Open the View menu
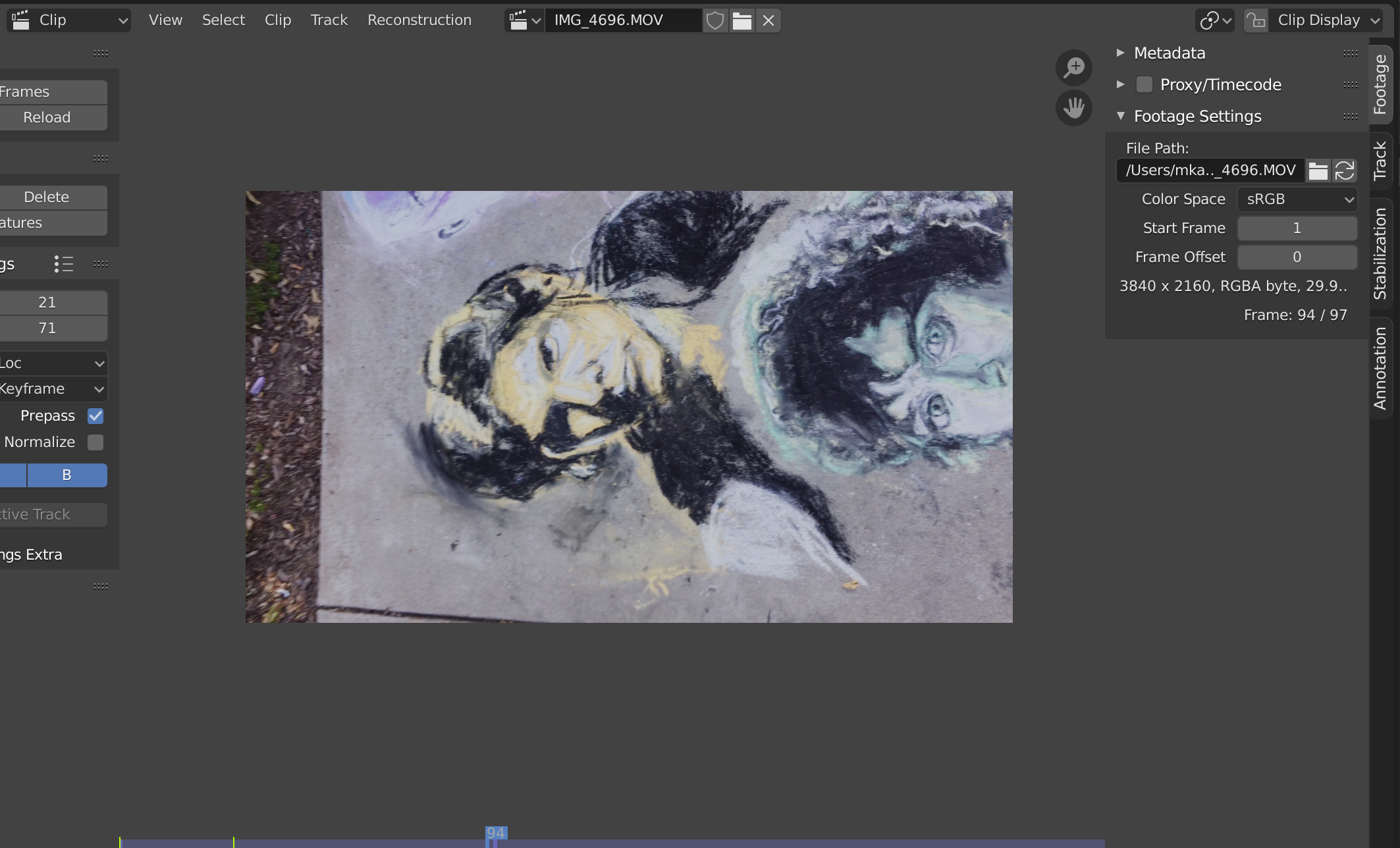 point(165,20)
